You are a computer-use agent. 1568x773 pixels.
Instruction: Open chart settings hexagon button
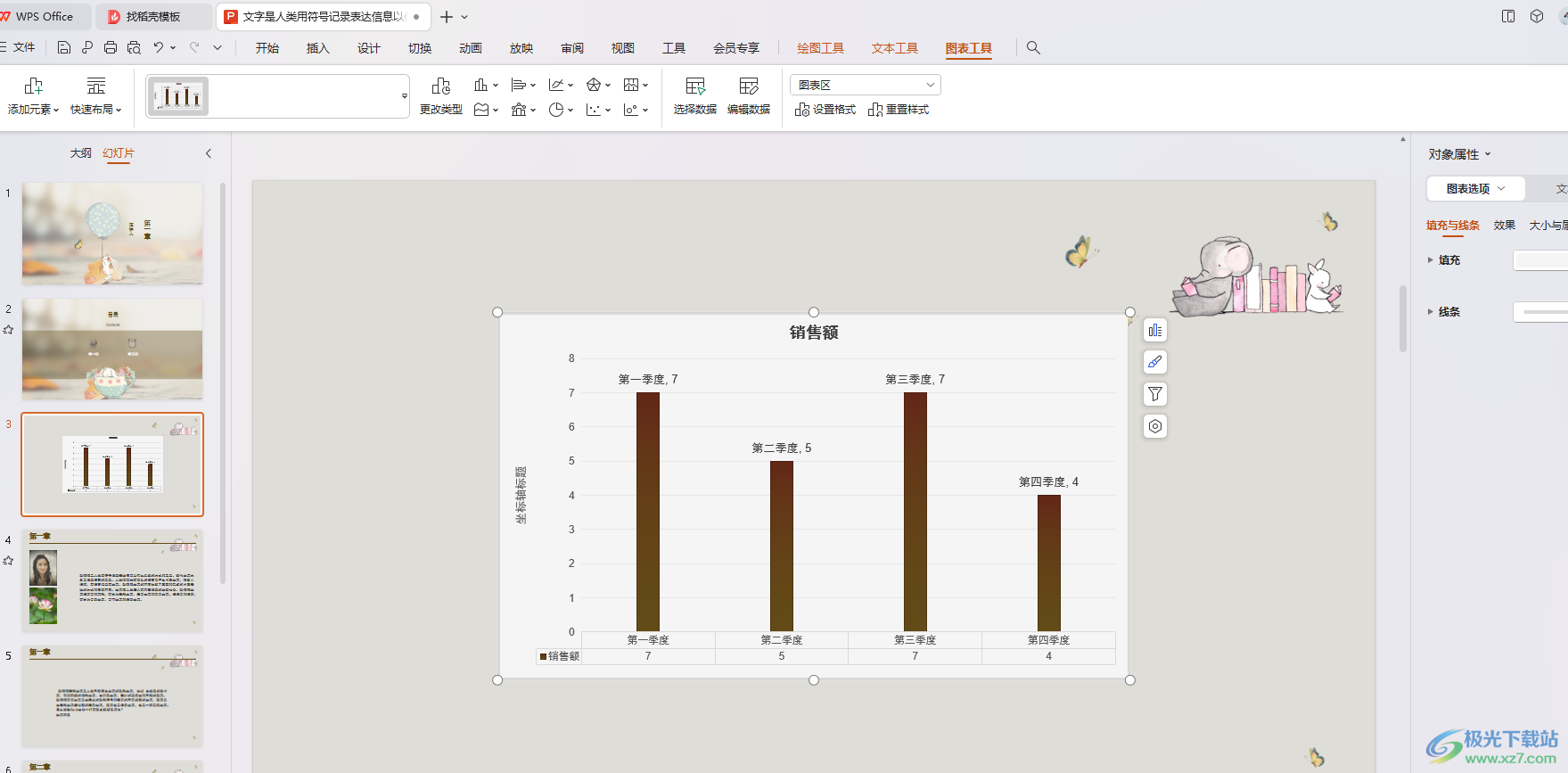[x=1155, y=426]
